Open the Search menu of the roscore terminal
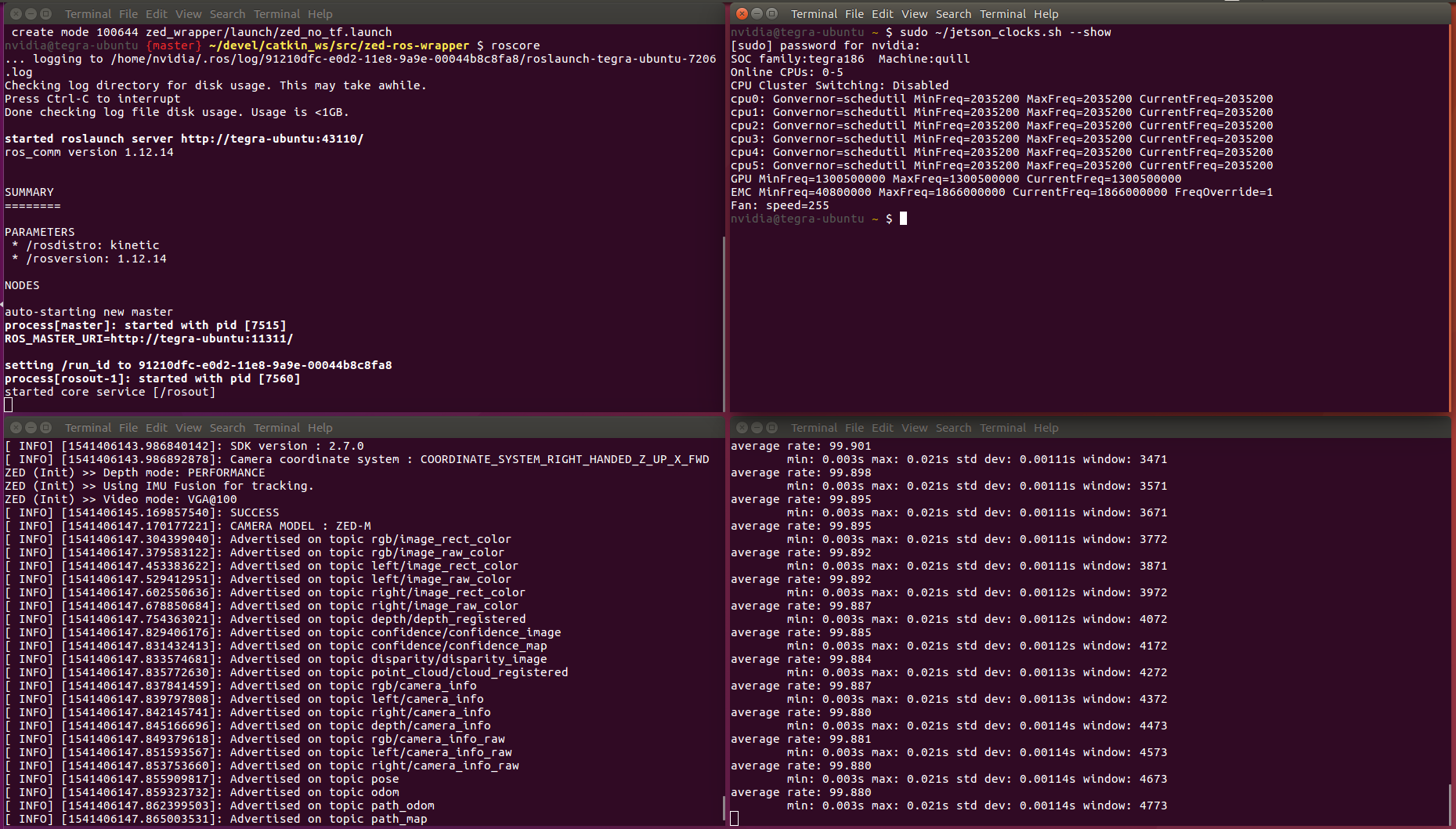 [227, 13]
